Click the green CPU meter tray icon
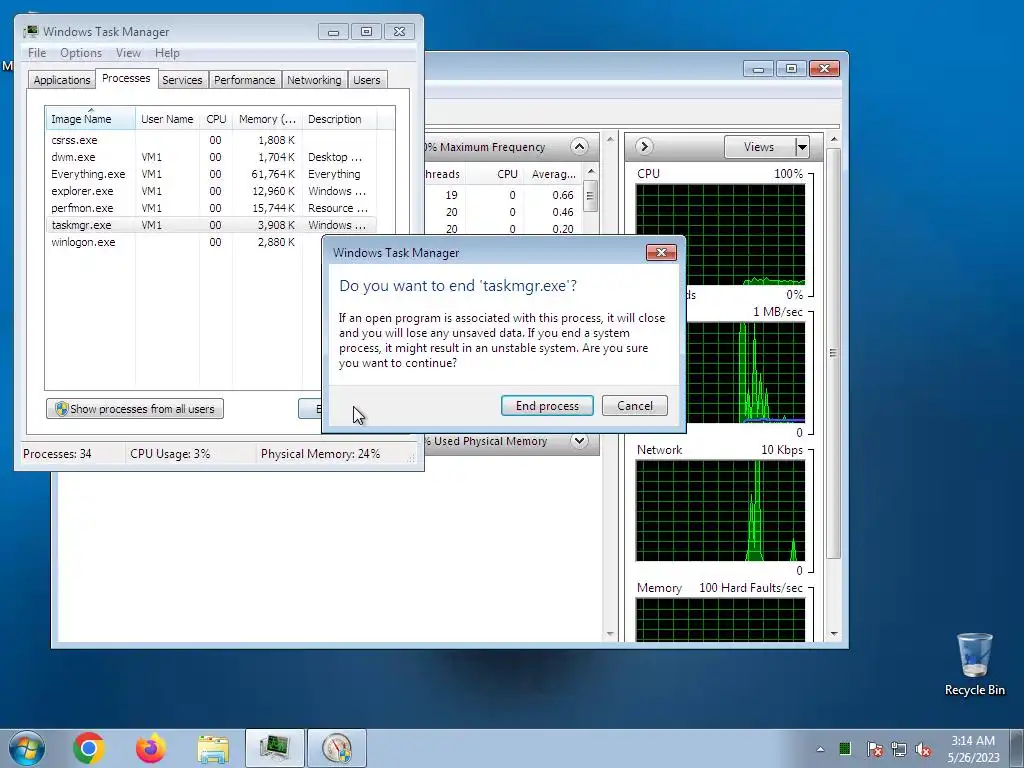1024x768 pixels. point(845,748)
